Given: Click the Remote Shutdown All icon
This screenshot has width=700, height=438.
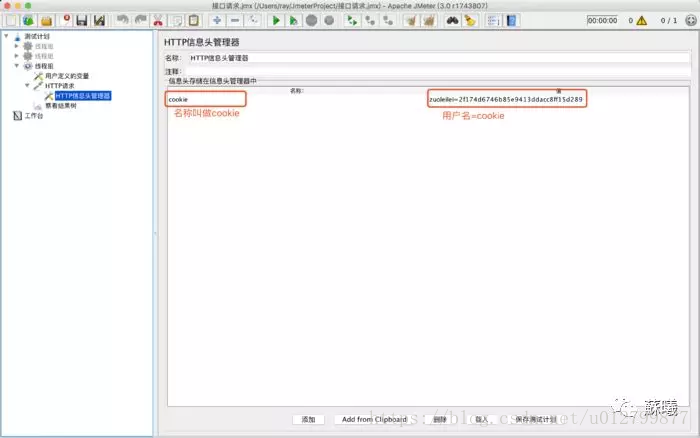Looking at the screenshot, I should click(388, 21).
